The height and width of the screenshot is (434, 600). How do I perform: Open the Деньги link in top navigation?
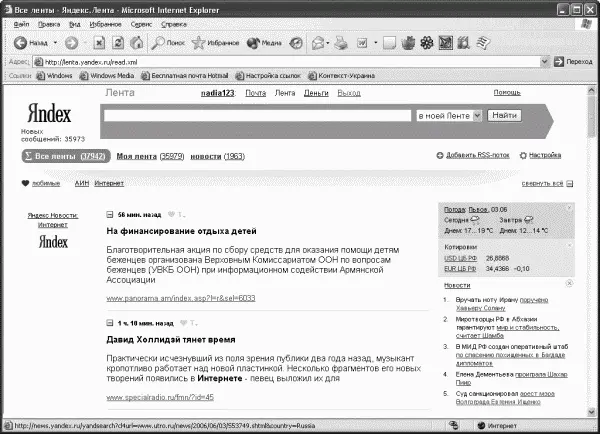coord(316,93)
